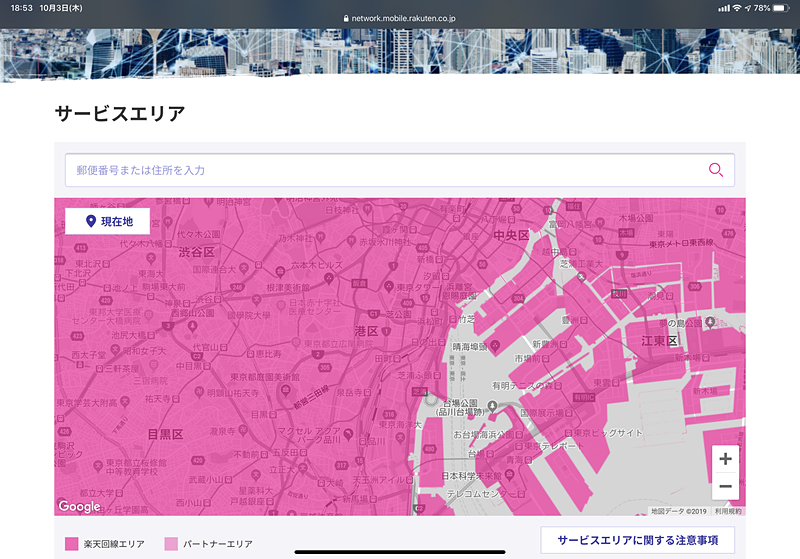800x559 pixels.
Task: Open 利用規約 link on map
Action: point(728,511)
